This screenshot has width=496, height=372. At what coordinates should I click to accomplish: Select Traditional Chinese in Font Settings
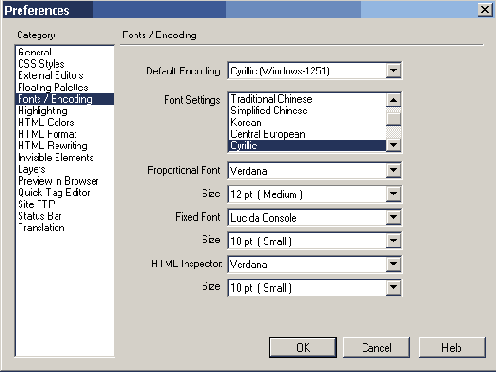pyautogui.click(x=271, y=99)
